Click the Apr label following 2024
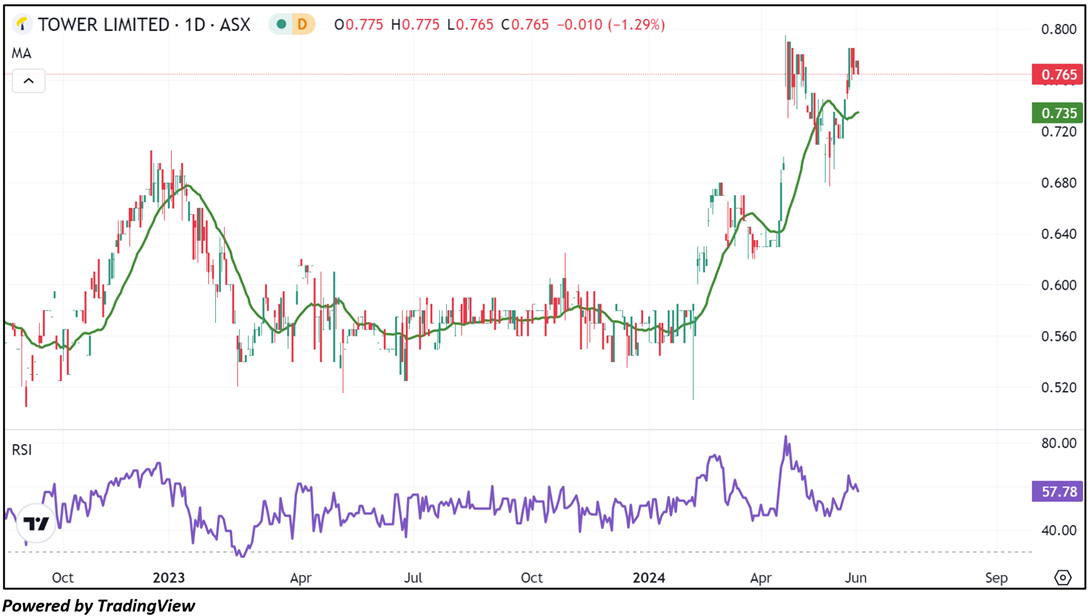The image size is (1090, 616). click(x=761, y=578)
